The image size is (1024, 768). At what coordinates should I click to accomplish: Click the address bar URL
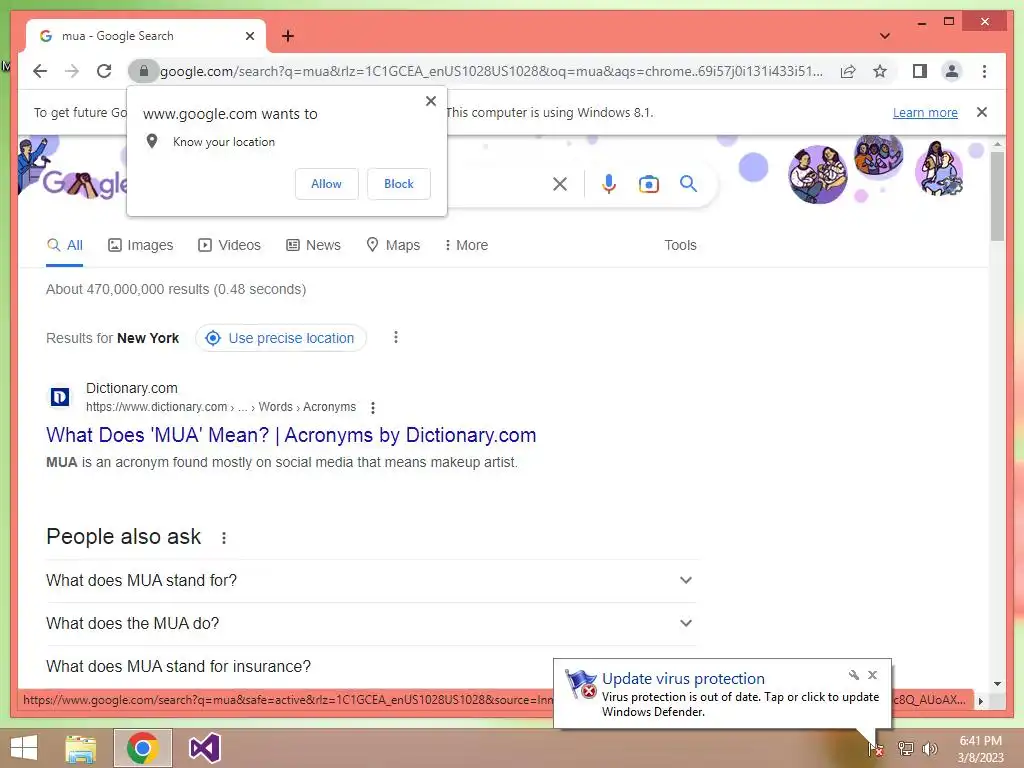491,71
